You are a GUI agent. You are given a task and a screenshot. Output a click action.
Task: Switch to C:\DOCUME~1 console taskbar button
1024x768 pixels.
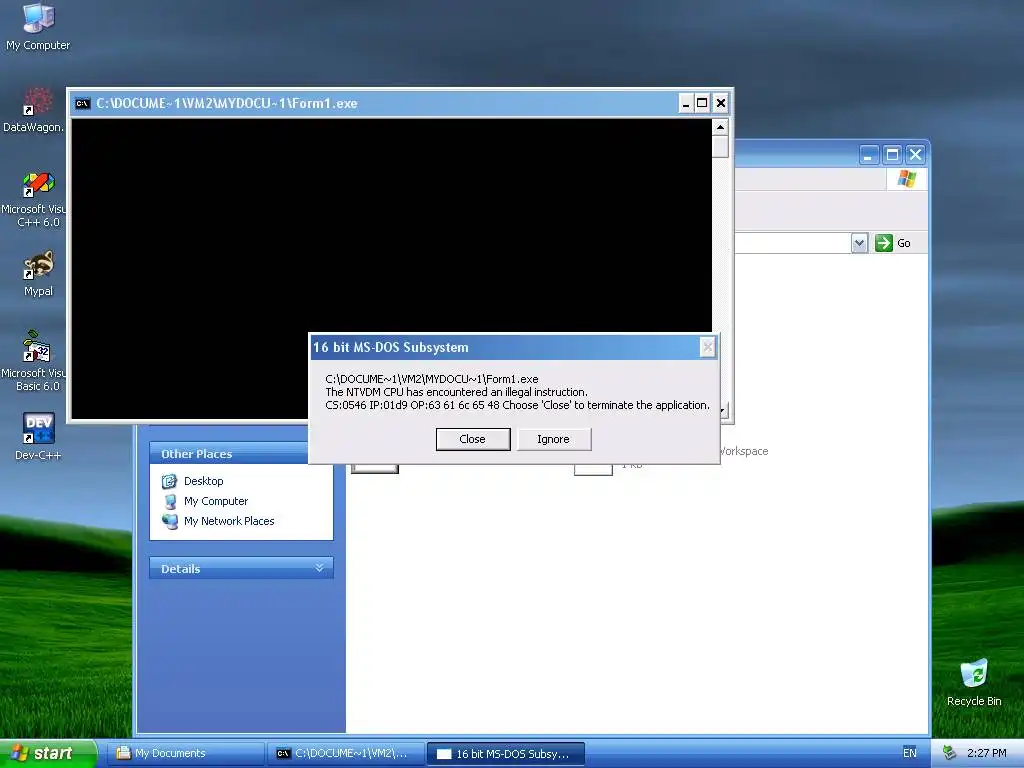345,754
